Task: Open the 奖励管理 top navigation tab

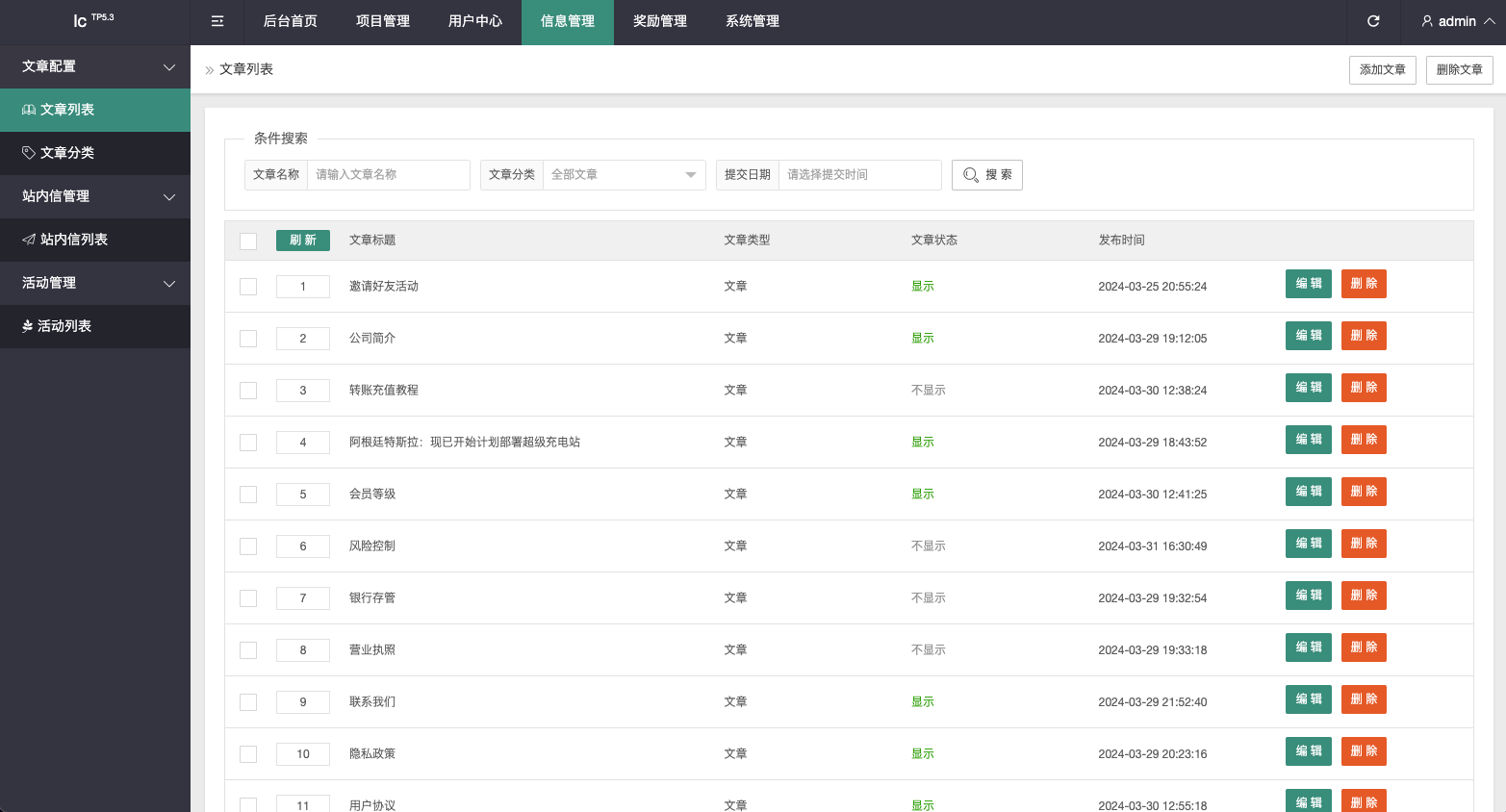Action: 660,21
